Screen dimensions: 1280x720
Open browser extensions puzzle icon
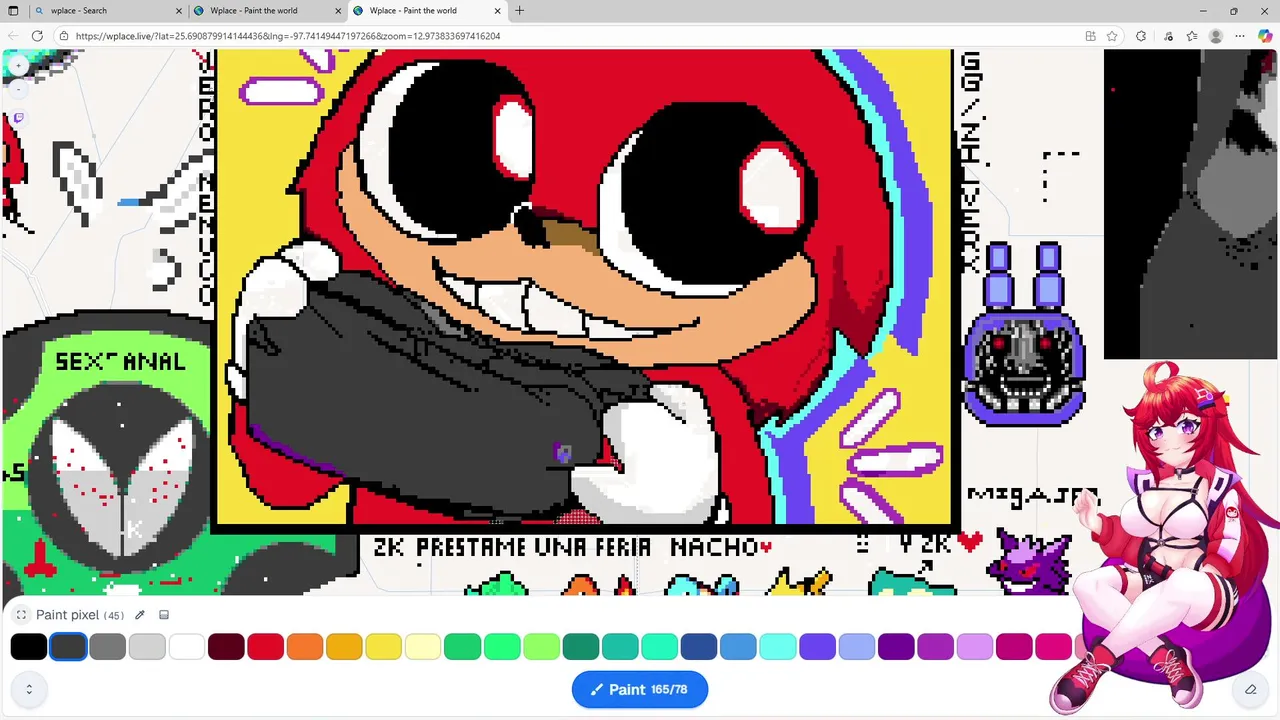(x=1141, y=36)
